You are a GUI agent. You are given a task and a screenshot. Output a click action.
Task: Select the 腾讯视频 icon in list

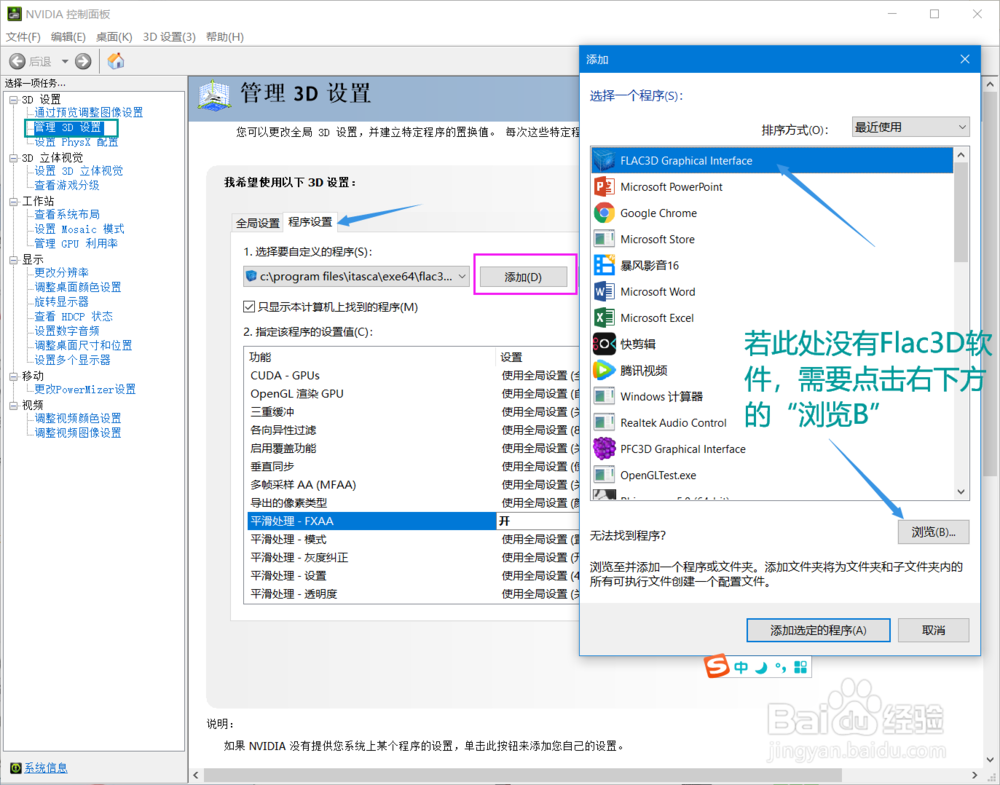tap(604, 370)
